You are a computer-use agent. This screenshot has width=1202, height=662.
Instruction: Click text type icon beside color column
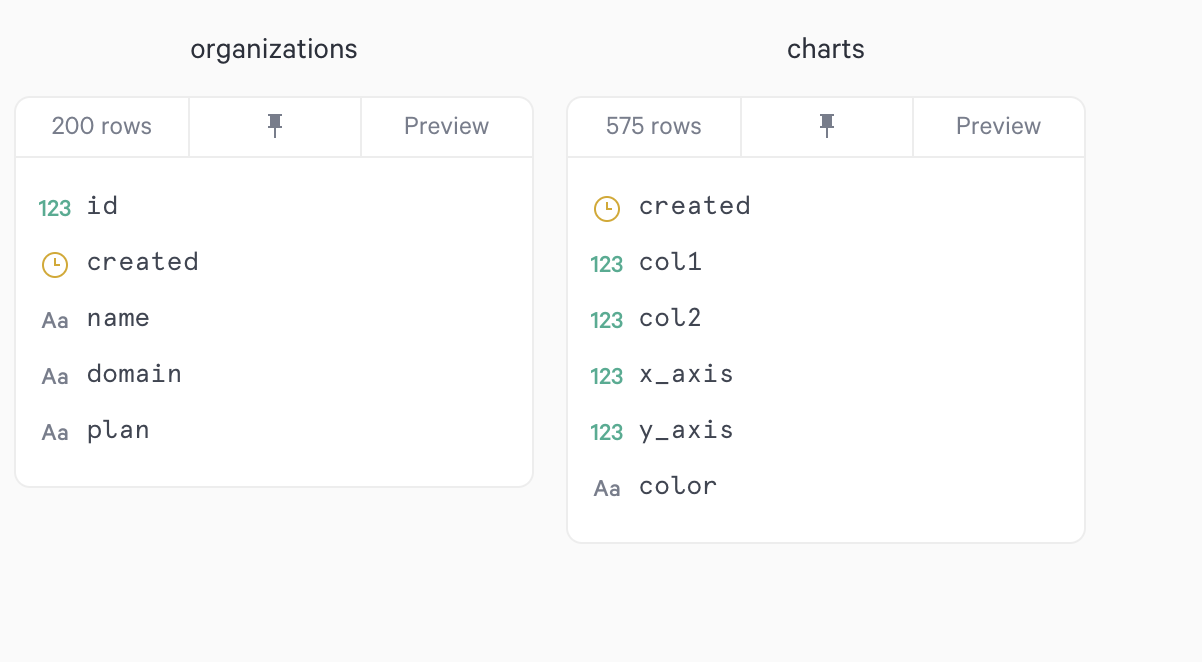(607, 488)
